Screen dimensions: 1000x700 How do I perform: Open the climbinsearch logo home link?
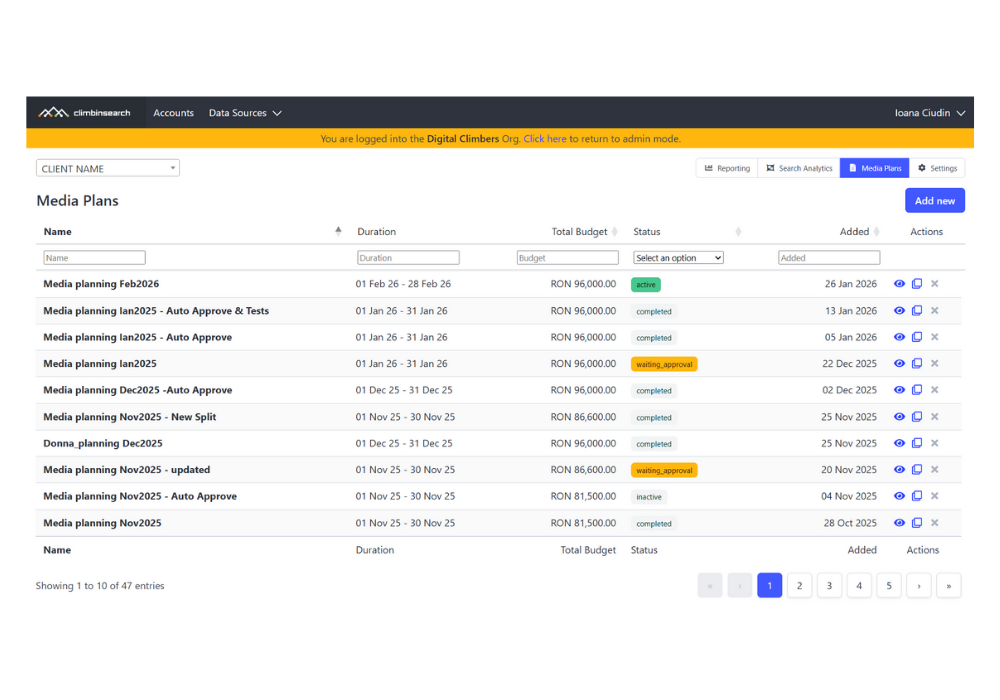tap(84, 113)
